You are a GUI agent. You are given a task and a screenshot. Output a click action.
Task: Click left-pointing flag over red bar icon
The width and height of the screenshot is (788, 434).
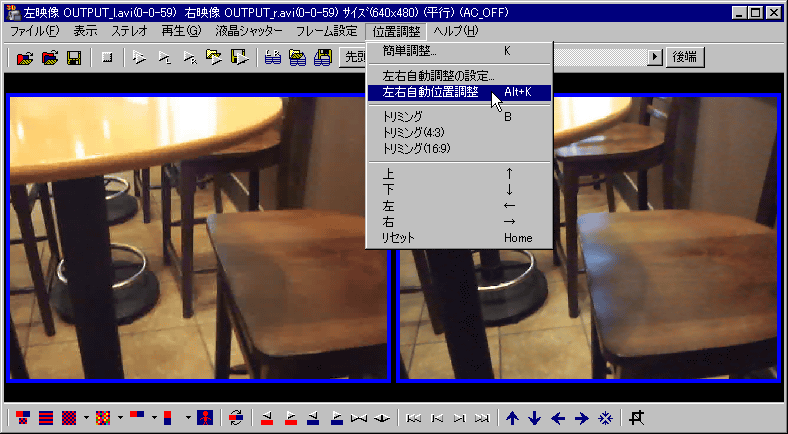[267, 417]
